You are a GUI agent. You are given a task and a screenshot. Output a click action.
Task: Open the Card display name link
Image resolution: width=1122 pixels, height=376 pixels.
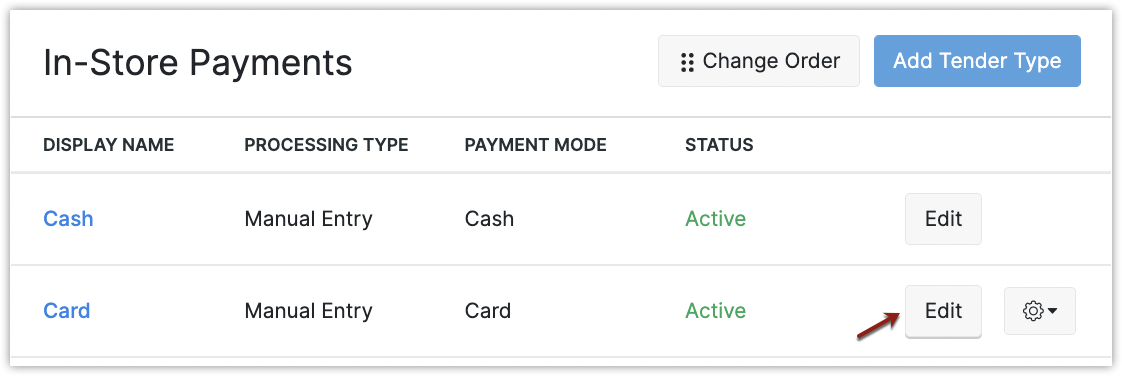coord(67,311)
